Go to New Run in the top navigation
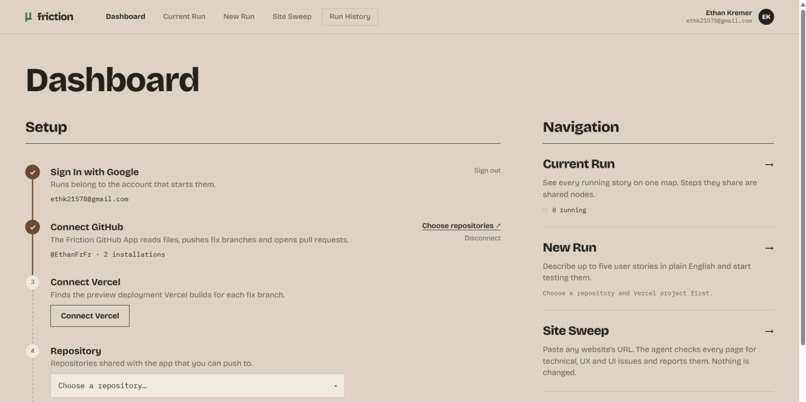 pyautogui.click(x=239, y=16)
